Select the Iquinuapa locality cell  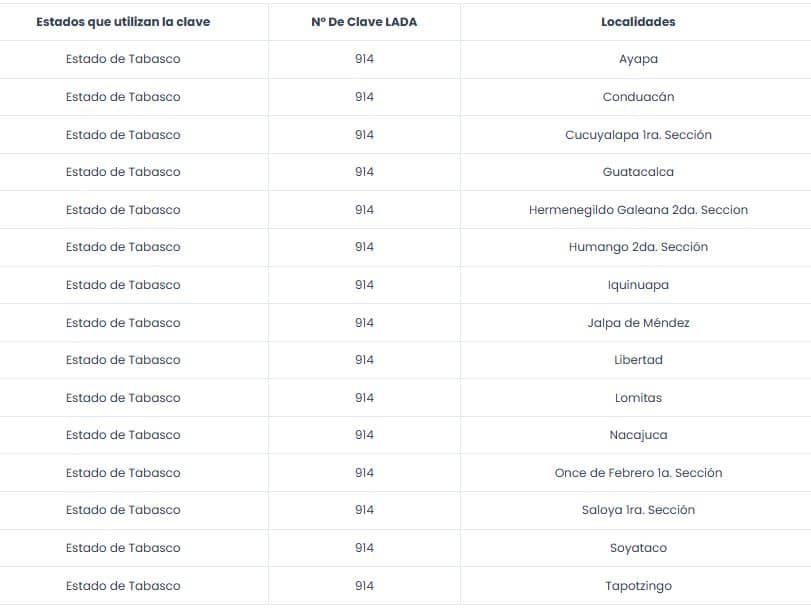tap(638, 285)
